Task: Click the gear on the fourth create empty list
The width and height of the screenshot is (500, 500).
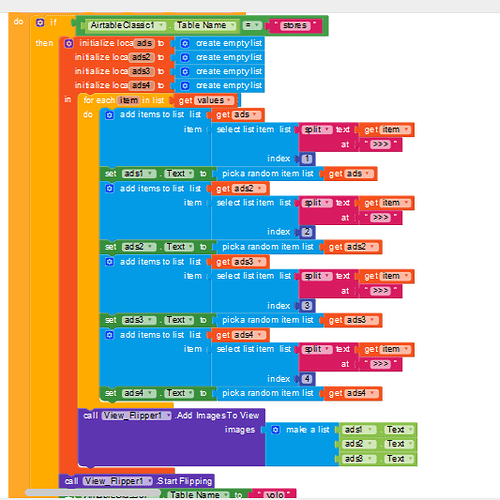Action: (185, 86)
